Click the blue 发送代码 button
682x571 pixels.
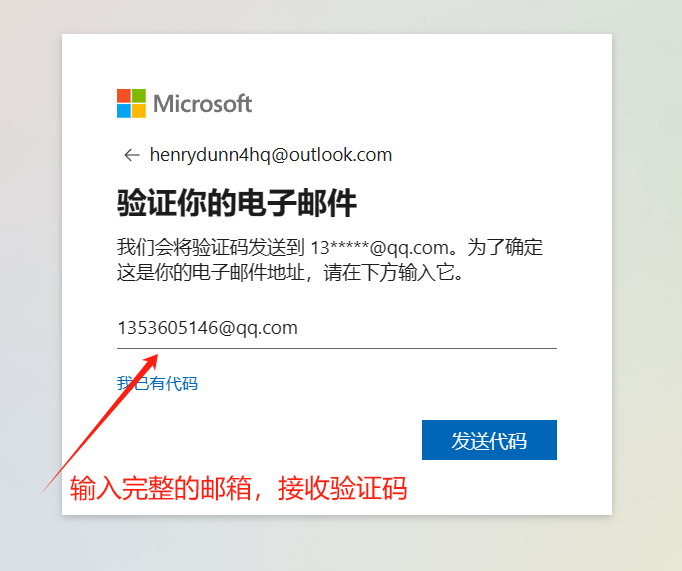pyautogui.click(x=489, y=440)
